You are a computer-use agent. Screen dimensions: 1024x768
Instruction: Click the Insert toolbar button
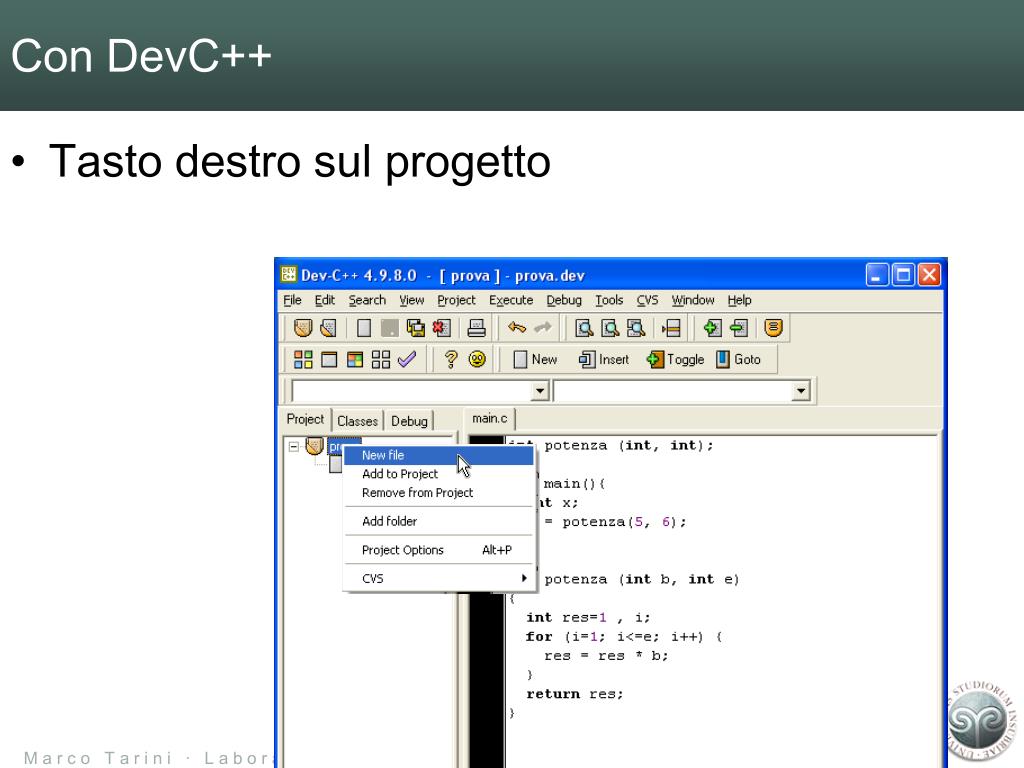[604, 359]
